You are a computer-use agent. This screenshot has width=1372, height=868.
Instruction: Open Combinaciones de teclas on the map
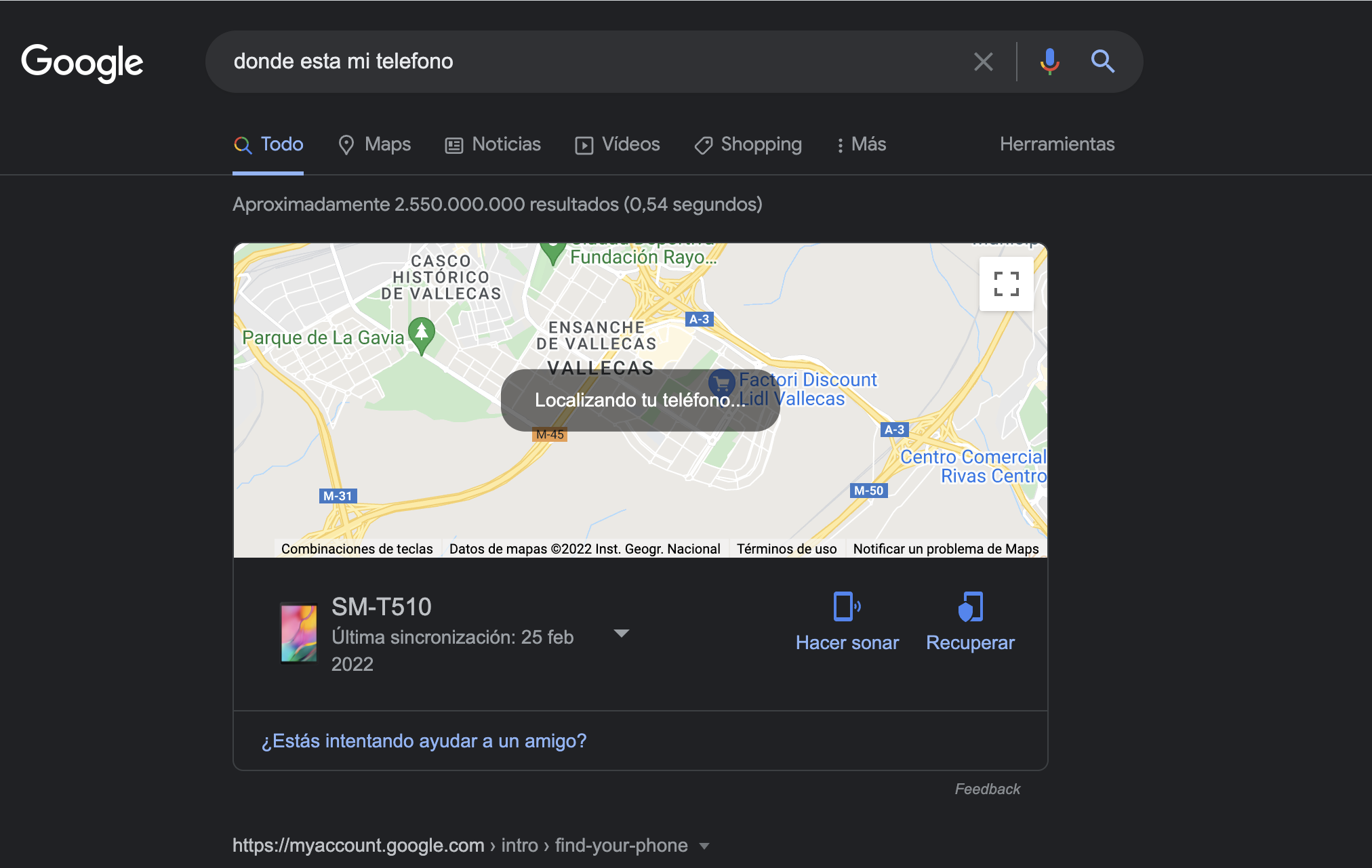357,549
